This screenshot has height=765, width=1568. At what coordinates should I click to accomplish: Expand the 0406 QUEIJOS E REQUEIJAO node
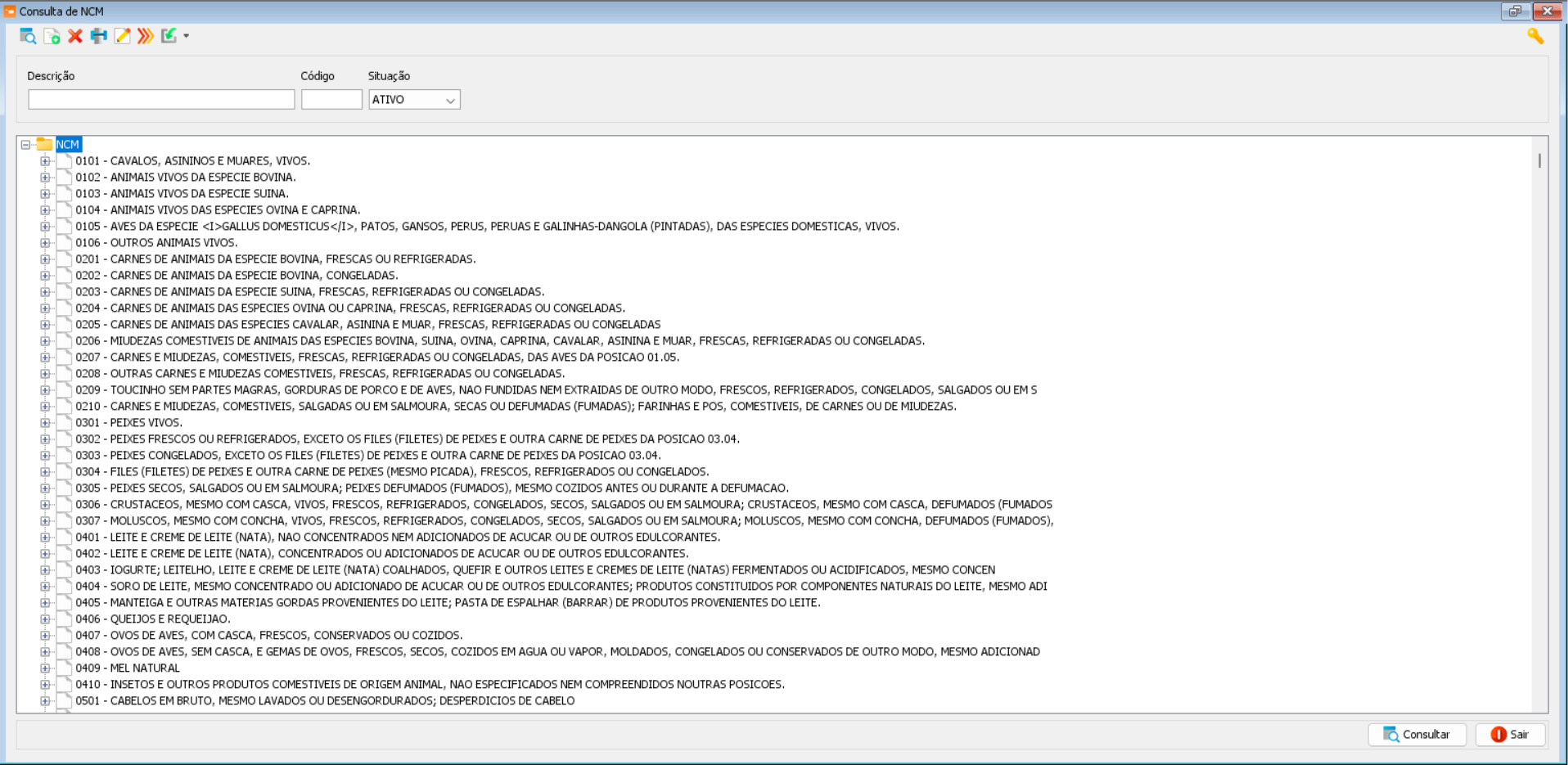[x=45, y=619]
